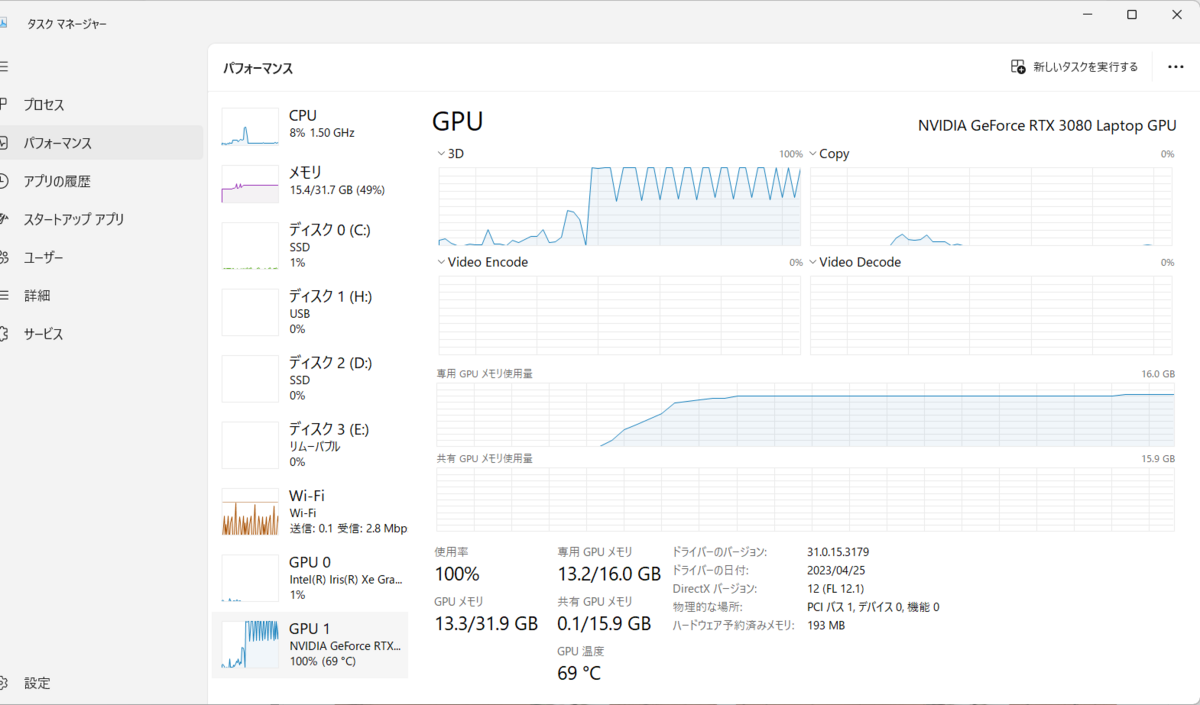The height and width of the screenshot is (705, 1200).
Task: Click the run new task icon
Action: pos(1018,67)
